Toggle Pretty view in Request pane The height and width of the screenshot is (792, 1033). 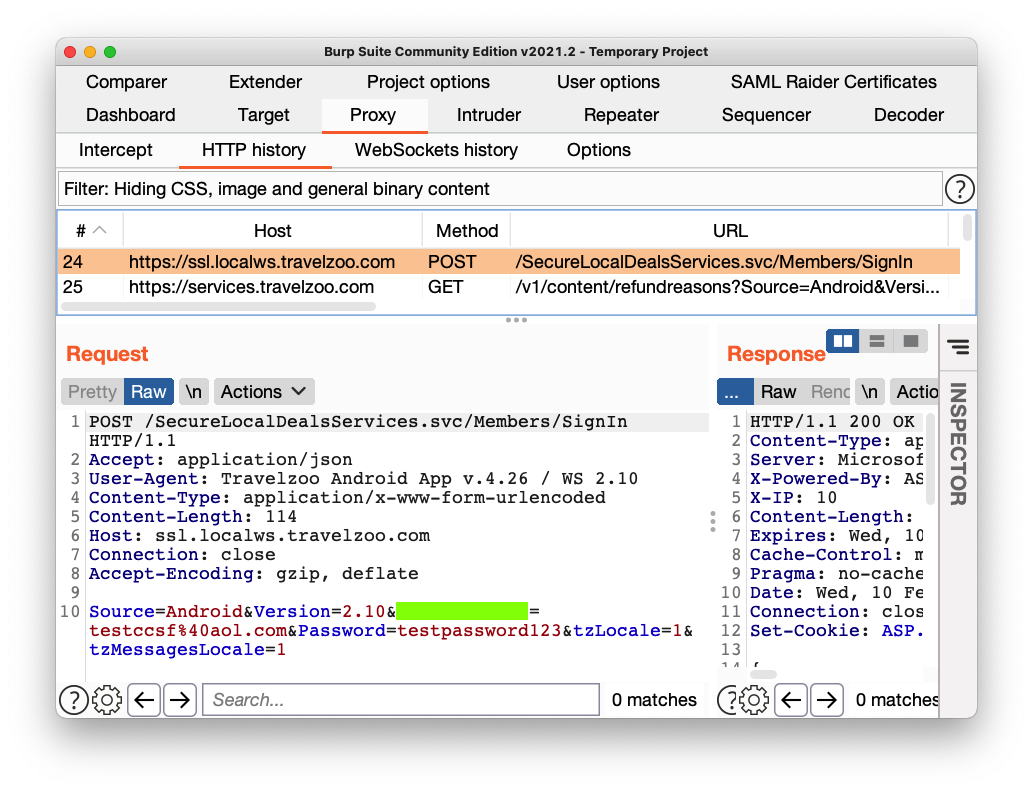pos(92,391)
